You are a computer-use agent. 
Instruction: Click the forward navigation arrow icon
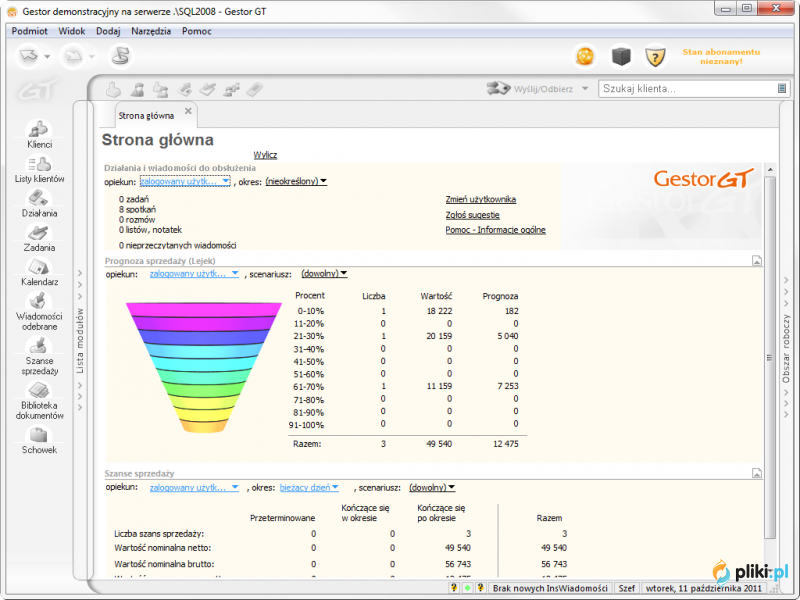tap(73, 56)
